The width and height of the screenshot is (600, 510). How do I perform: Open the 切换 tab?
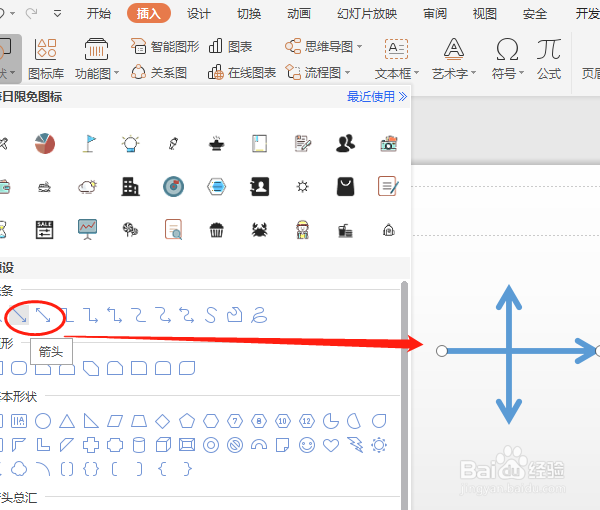249,14
